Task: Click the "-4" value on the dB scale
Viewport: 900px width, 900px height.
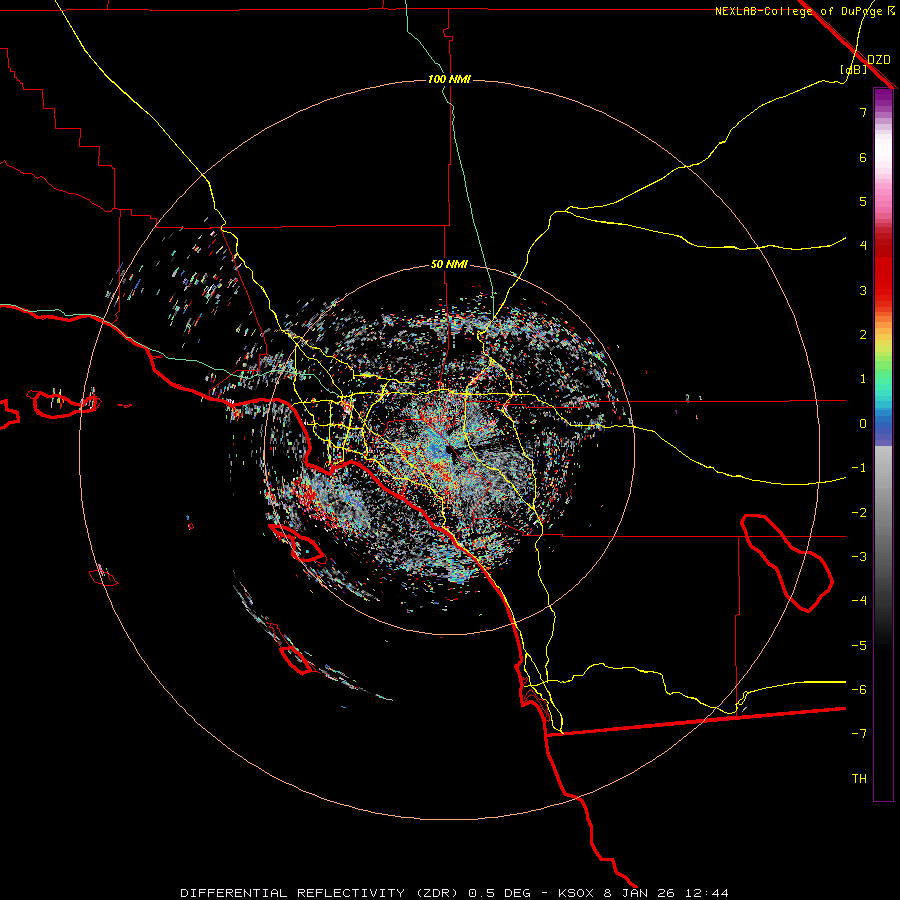Action: pyautogui.click(x=859, y=600)
